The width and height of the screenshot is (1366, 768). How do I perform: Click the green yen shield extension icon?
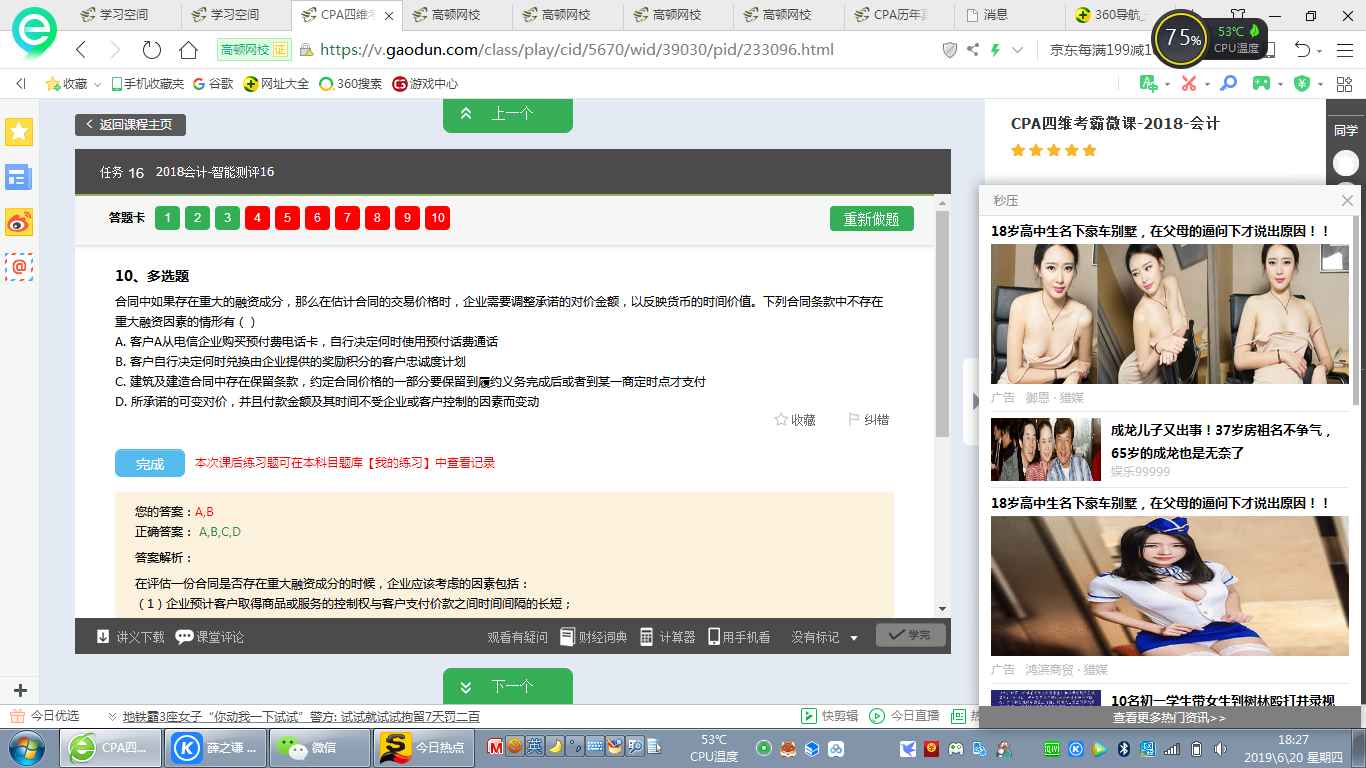tap(1301, 83)
